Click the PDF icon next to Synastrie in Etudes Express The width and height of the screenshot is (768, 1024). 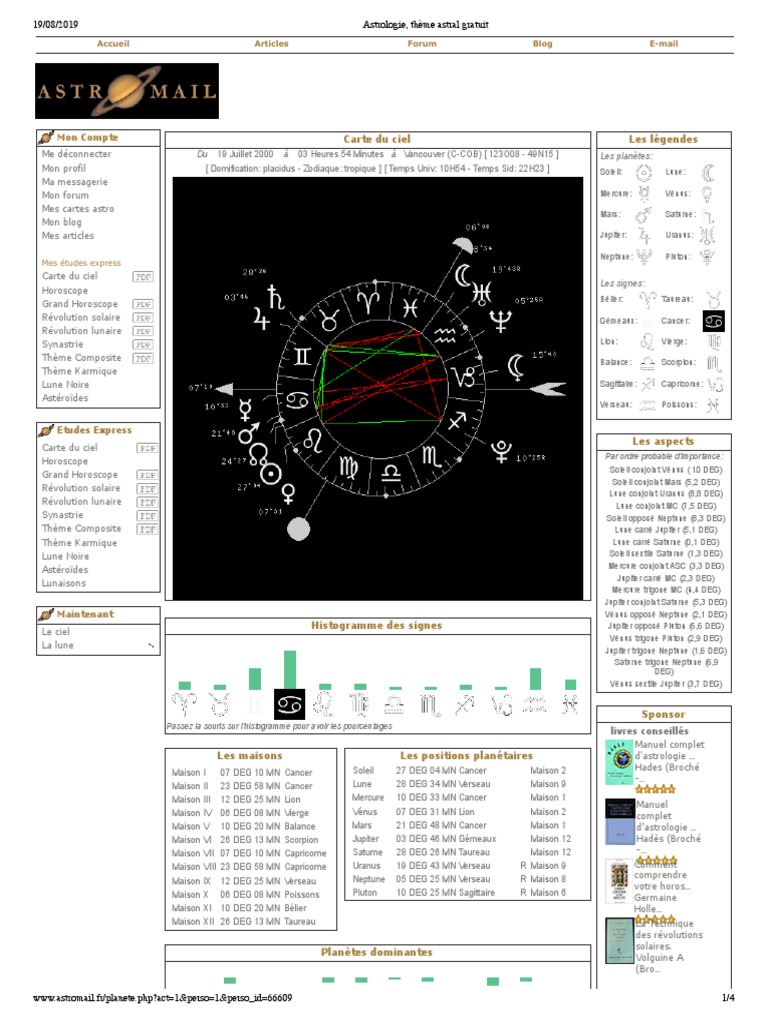coord(147,516)
